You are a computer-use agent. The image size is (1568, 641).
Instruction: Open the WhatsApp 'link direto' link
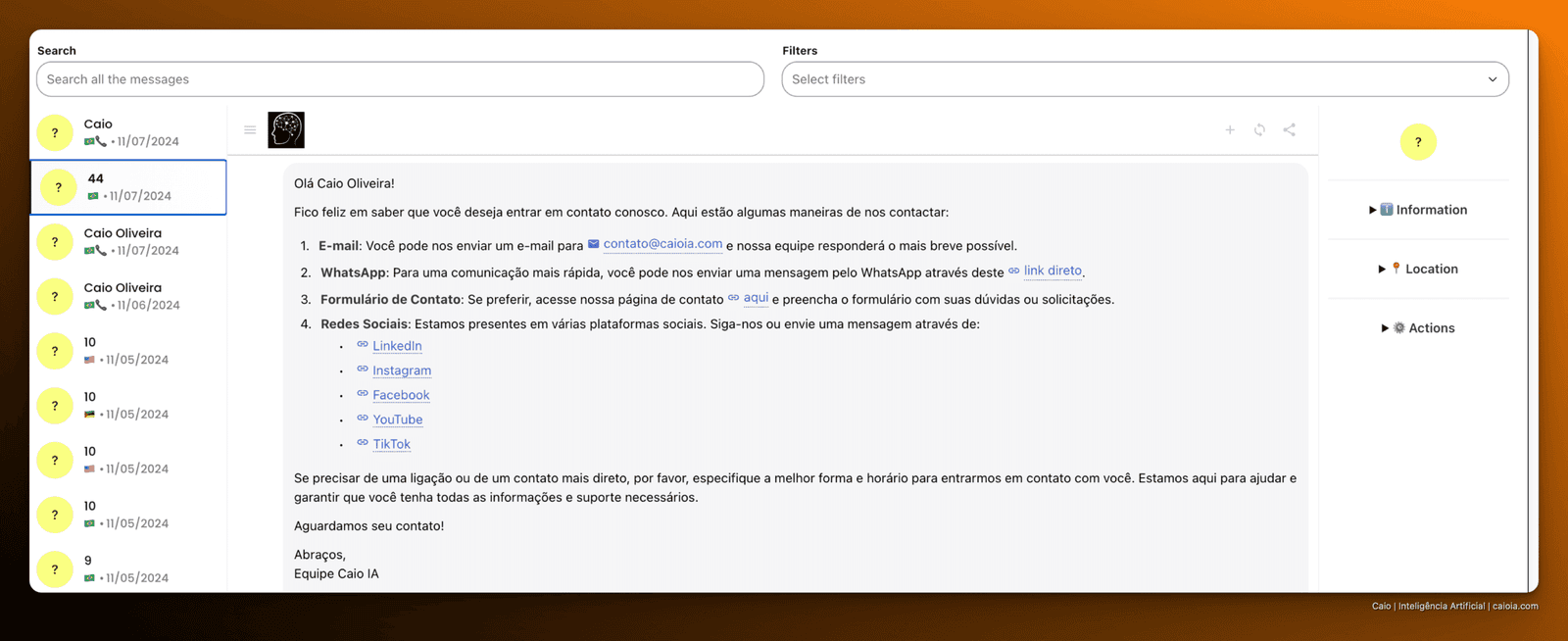click(1053, 271)
